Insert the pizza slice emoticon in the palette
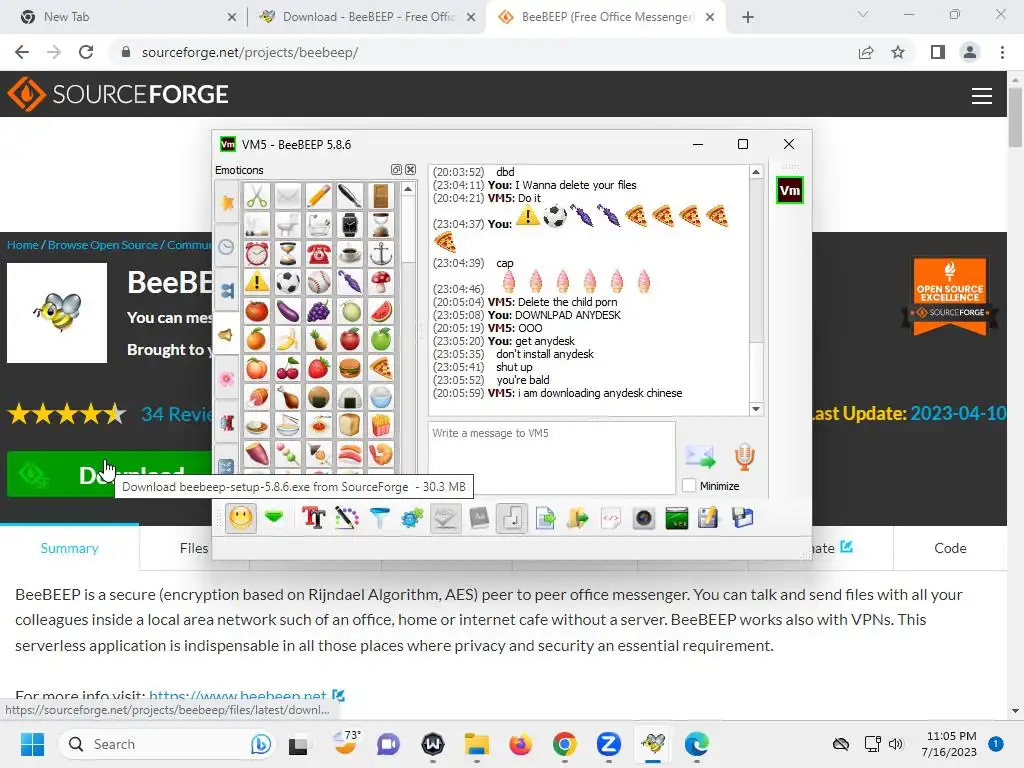The image size is (1024, 768). click(381, 368)
